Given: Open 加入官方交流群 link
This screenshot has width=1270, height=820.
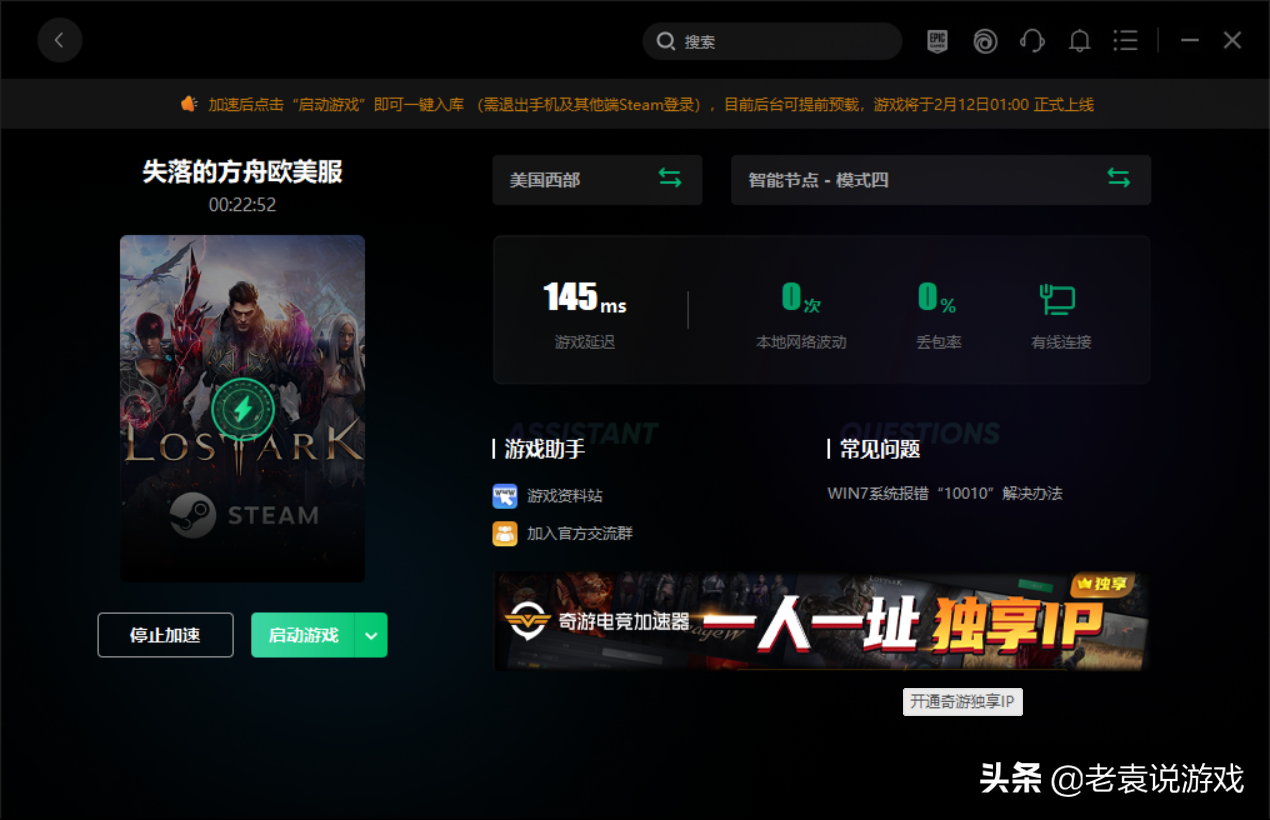Looking at the screenshot, I should [579, 534].
